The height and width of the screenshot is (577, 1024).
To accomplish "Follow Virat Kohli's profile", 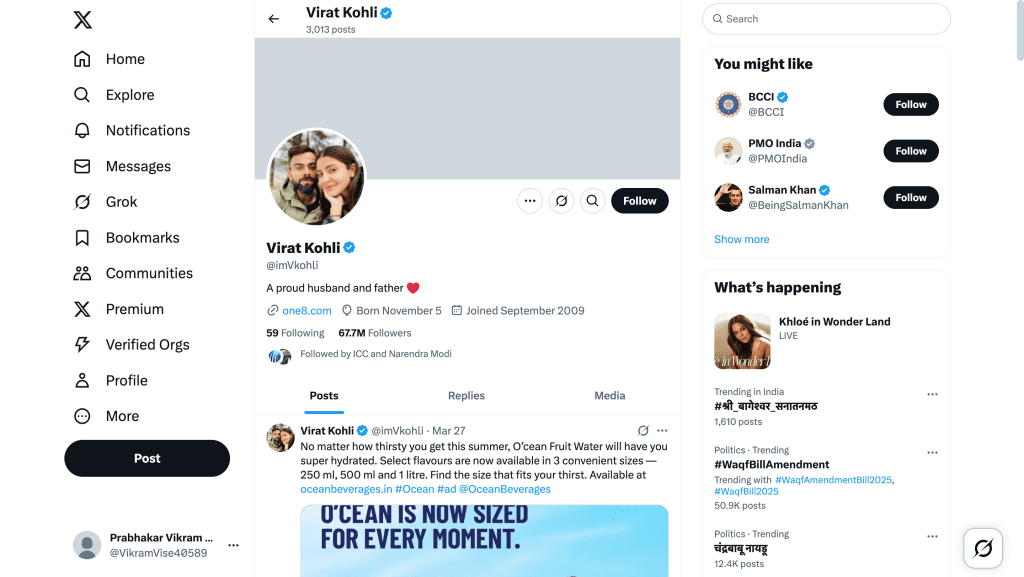I will (x=639, y=201).
